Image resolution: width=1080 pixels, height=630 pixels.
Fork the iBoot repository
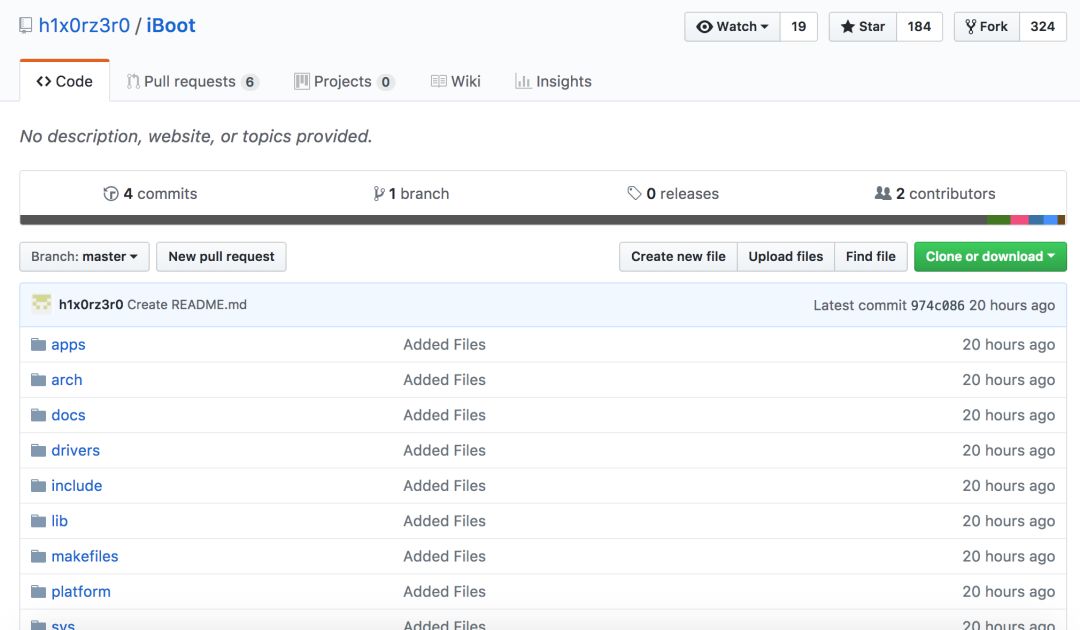[986, 27]
